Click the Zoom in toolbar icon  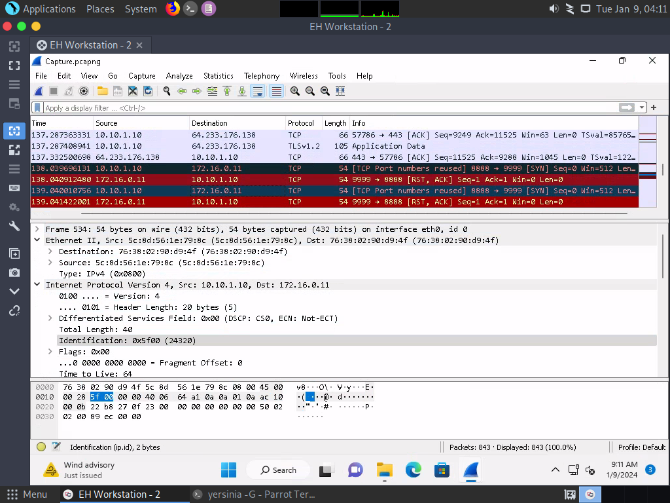click(x=295, y=91)
